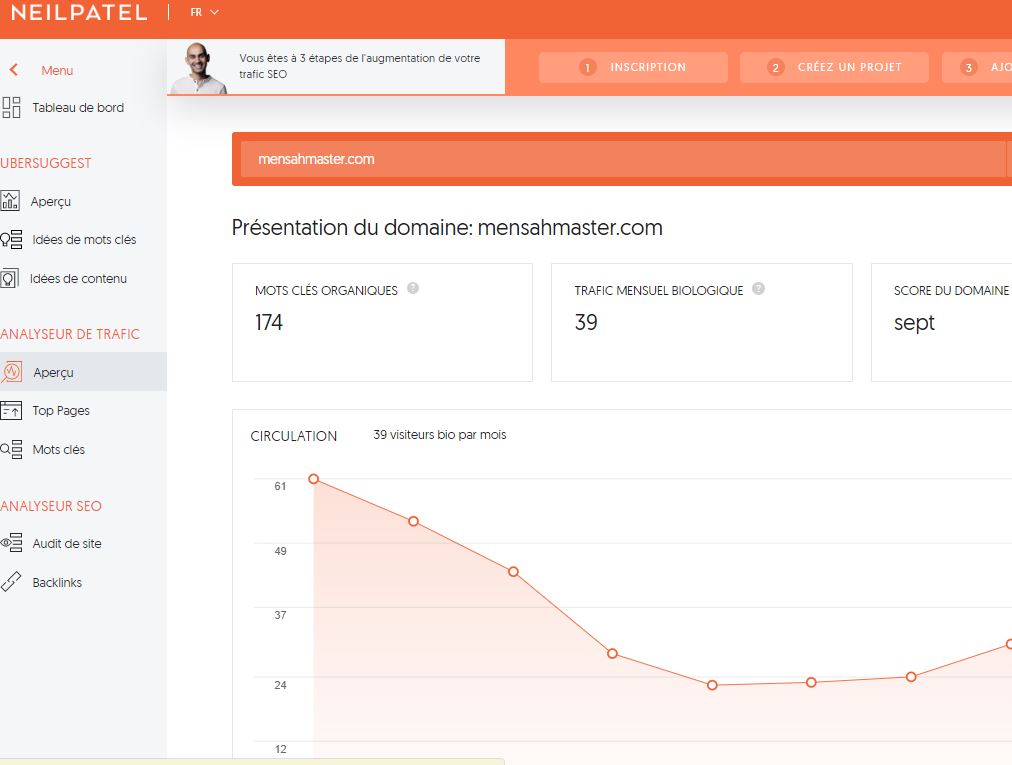Open Backlinks

coord(57,582)
